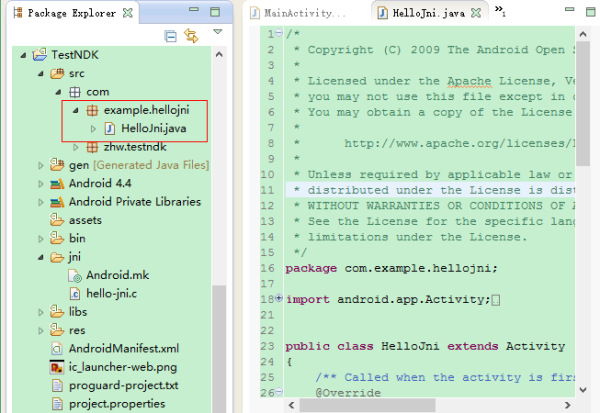Expand Android Private Libraries
600x413 pixels.
coord(41,202)
